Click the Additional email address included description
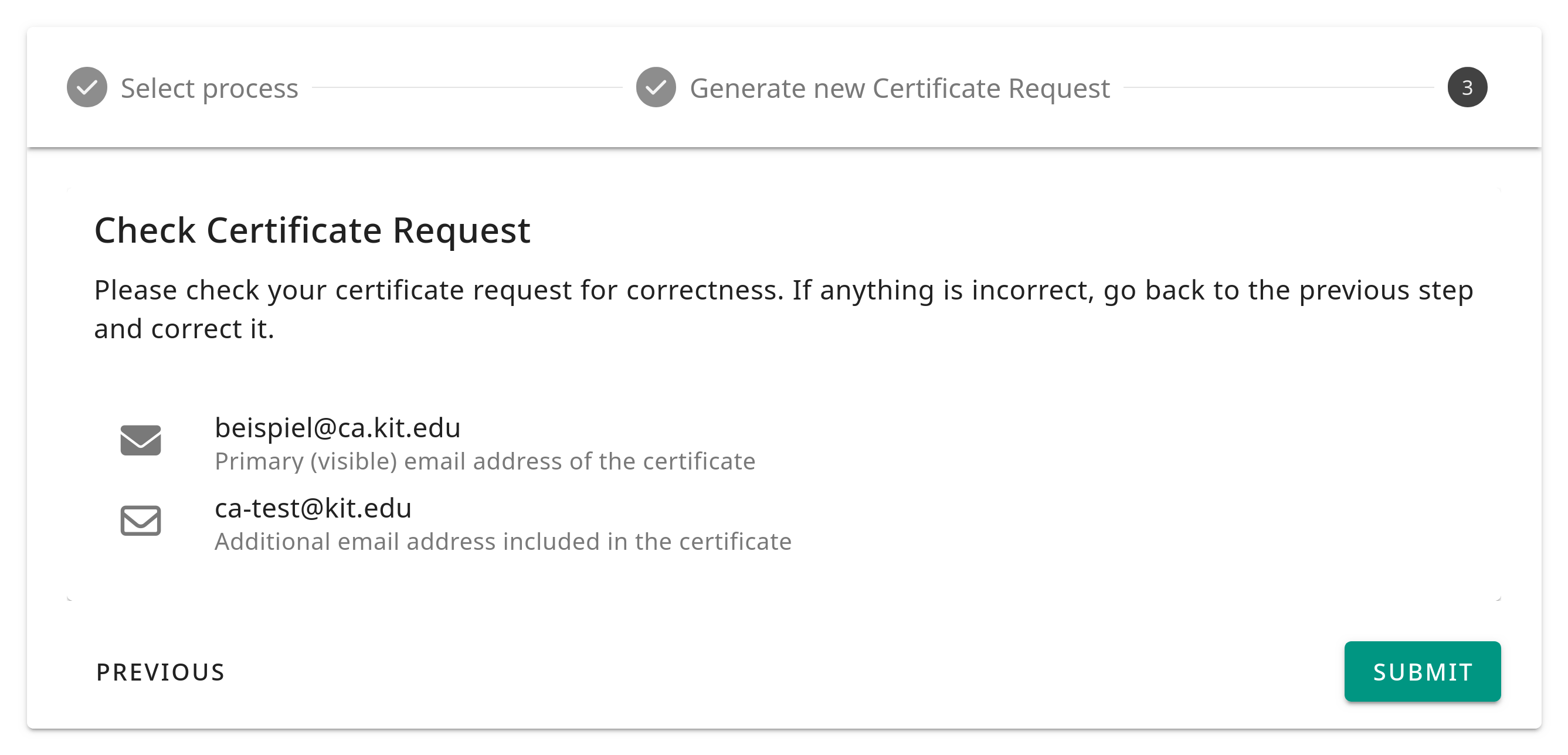The width and height of the screenshot is (1568, 755). (x=503, y=542)
